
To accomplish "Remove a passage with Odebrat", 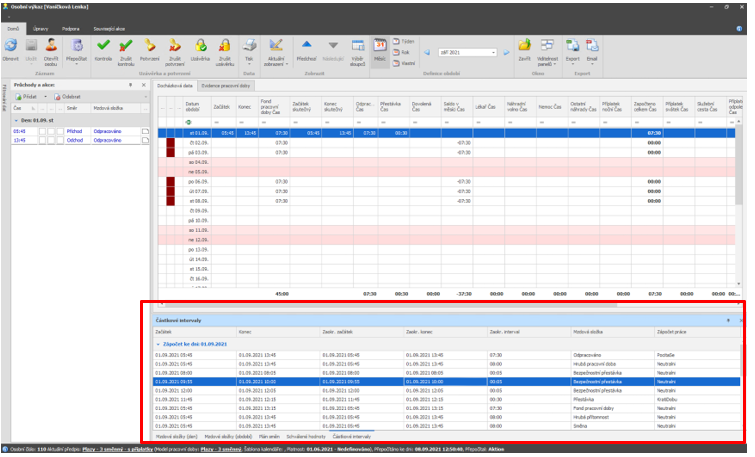I will [x=67, y=97].
